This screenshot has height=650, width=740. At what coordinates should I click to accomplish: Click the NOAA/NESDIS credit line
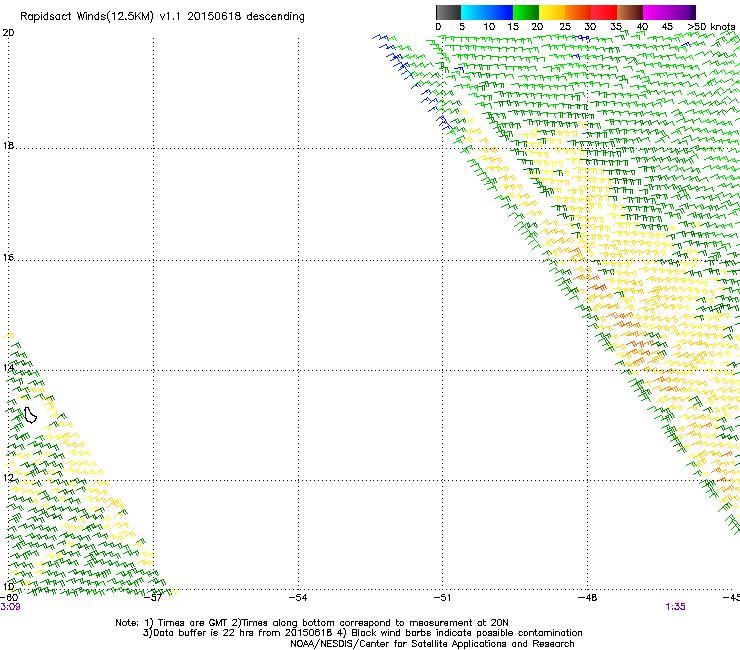(x=432, y=644)
